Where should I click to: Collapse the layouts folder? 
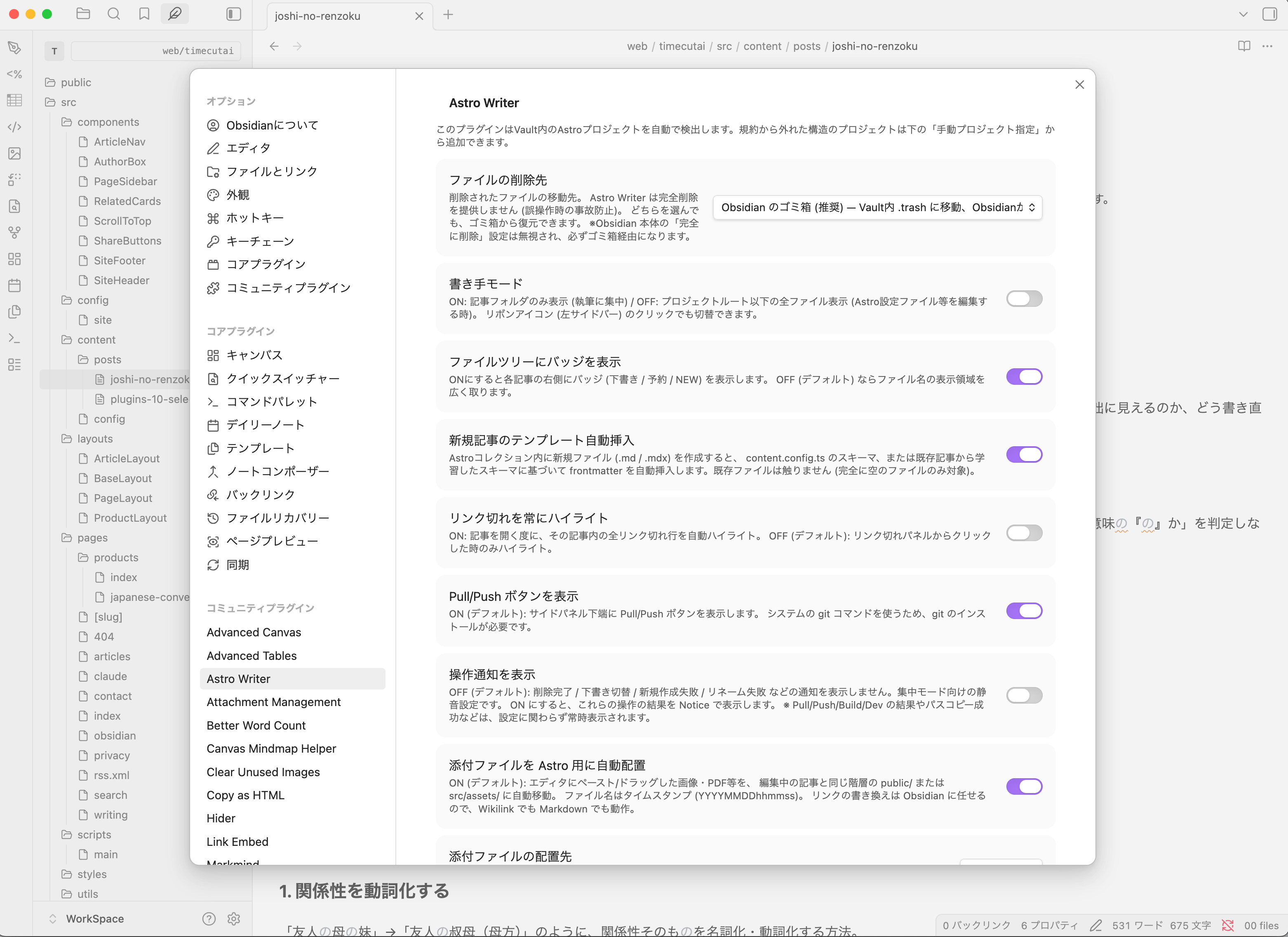(87, 439)
